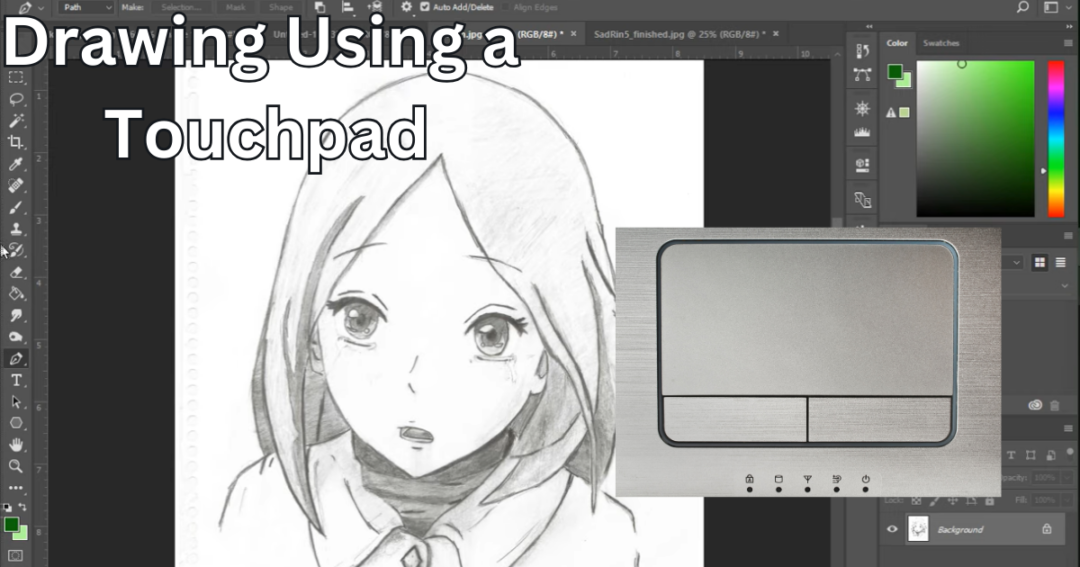Open the History panel icon
Screen dimensions: 1080x567
click(x=862, y=51)
